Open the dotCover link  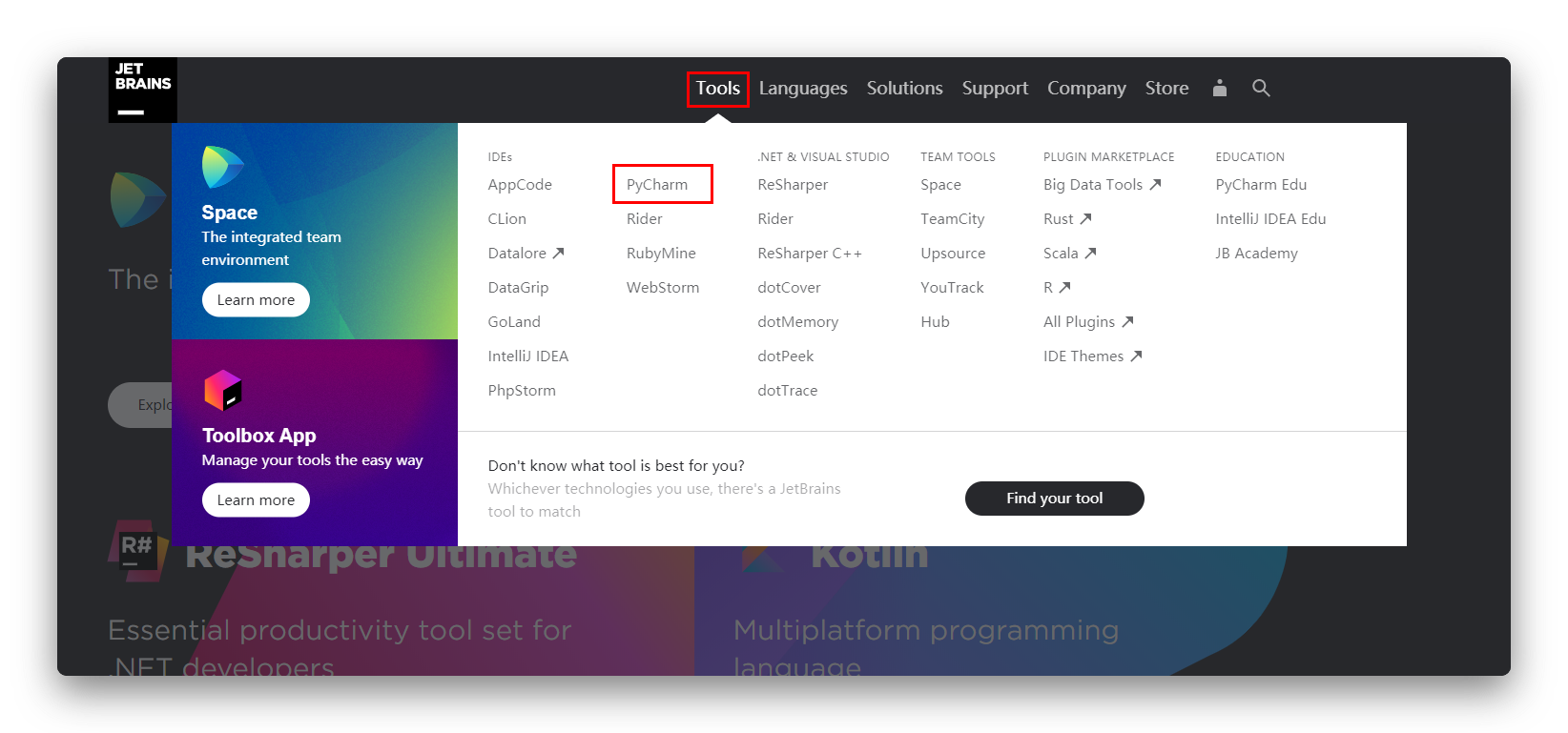coord(789,287)
